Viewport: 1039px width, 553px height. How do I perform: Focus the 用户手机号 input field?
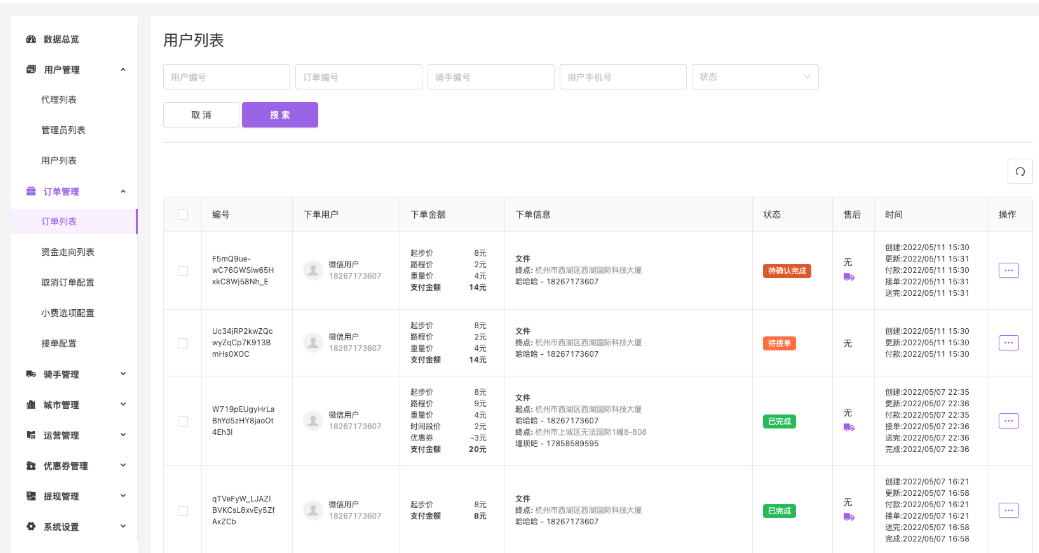click(x=623, y=77)
